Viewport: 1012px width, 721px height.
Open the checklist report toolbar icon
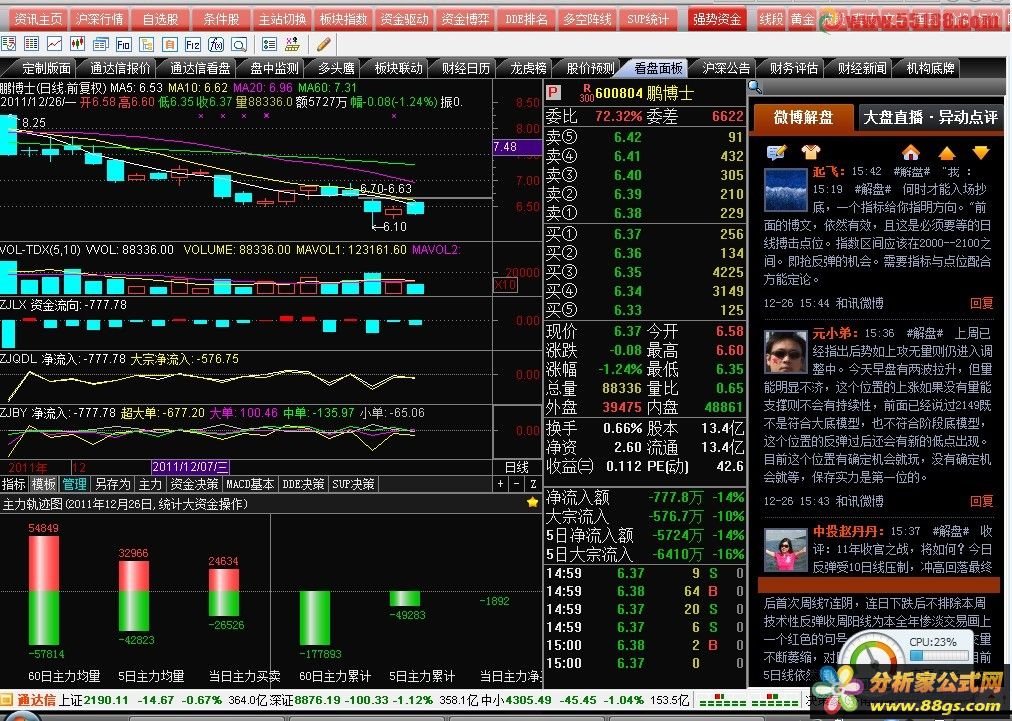coord(8,44)
